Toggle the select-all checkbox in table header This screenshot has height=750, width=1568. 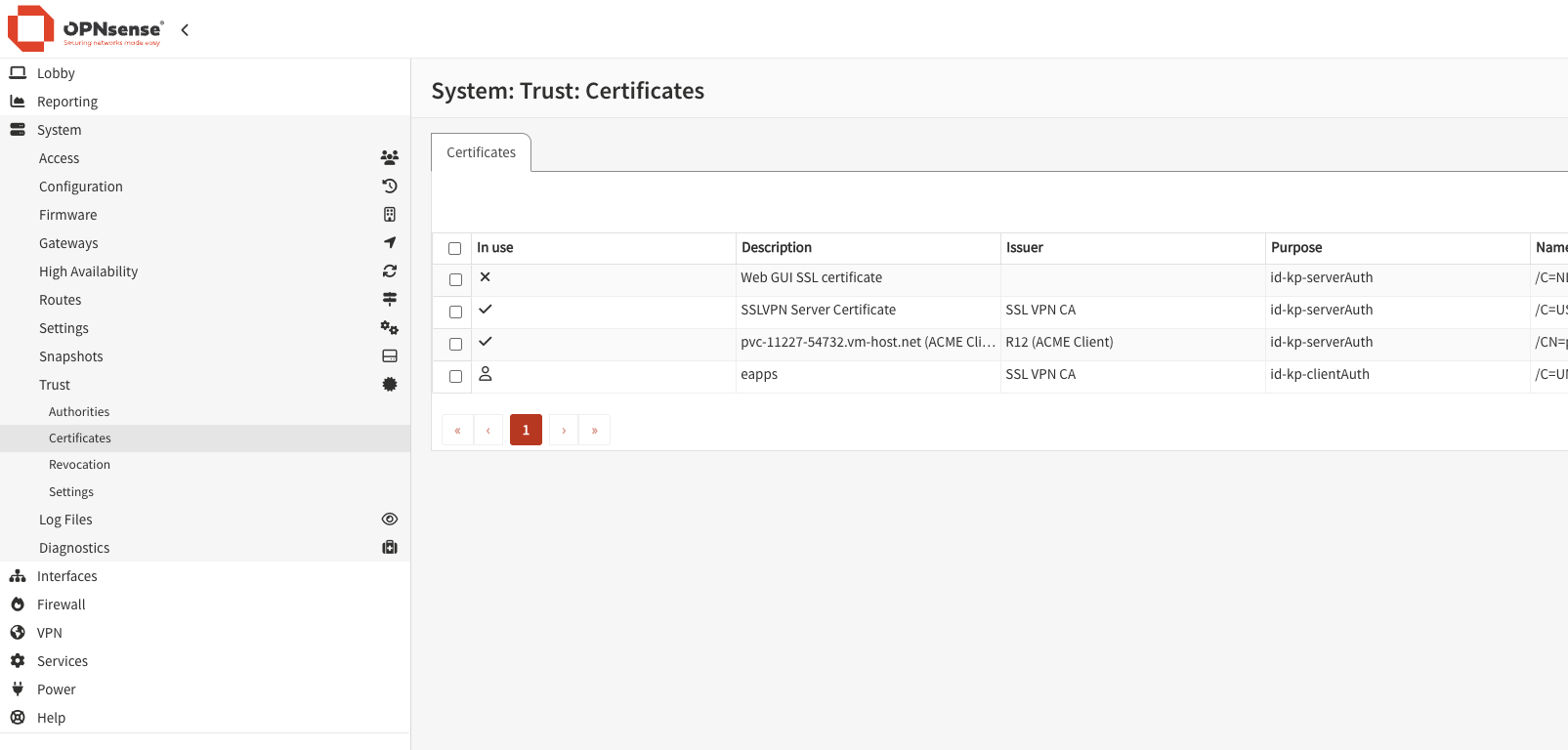454,249
